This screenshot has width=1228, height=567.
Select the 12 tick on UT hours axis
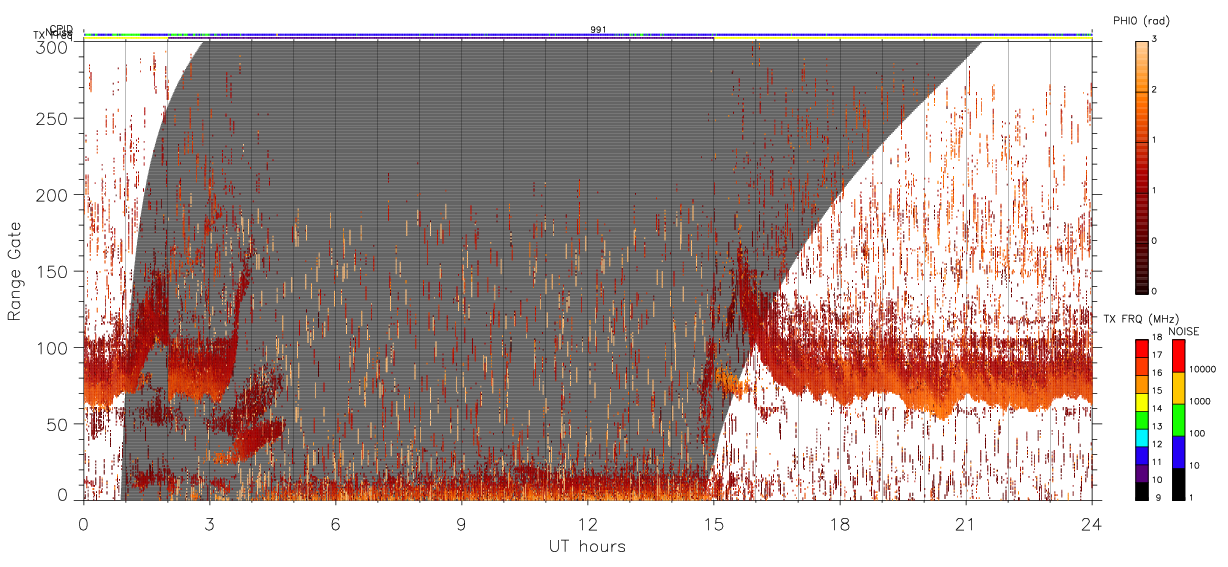[588, 524]
